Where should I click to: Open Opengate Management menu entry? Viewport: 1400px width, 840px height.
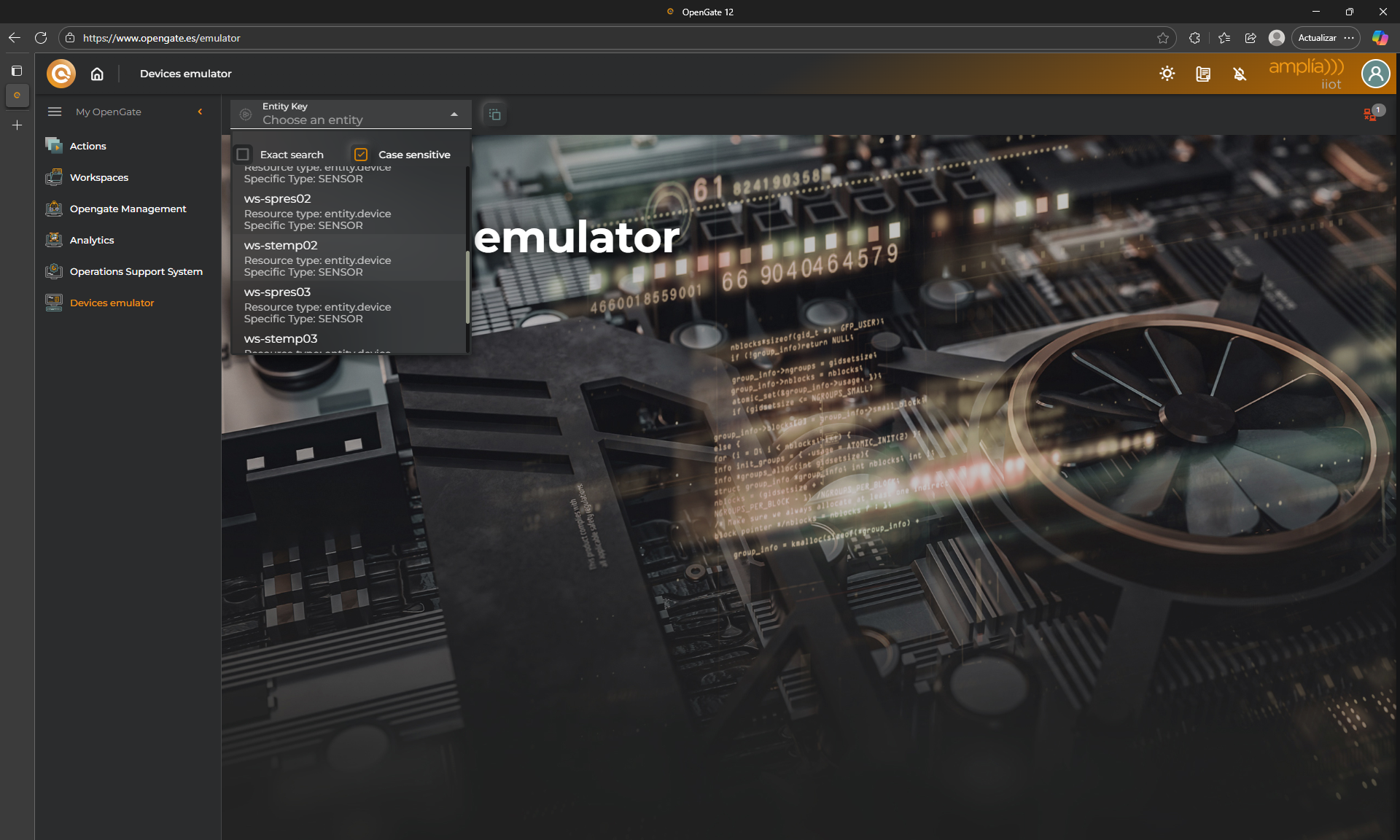pos(128,209)
